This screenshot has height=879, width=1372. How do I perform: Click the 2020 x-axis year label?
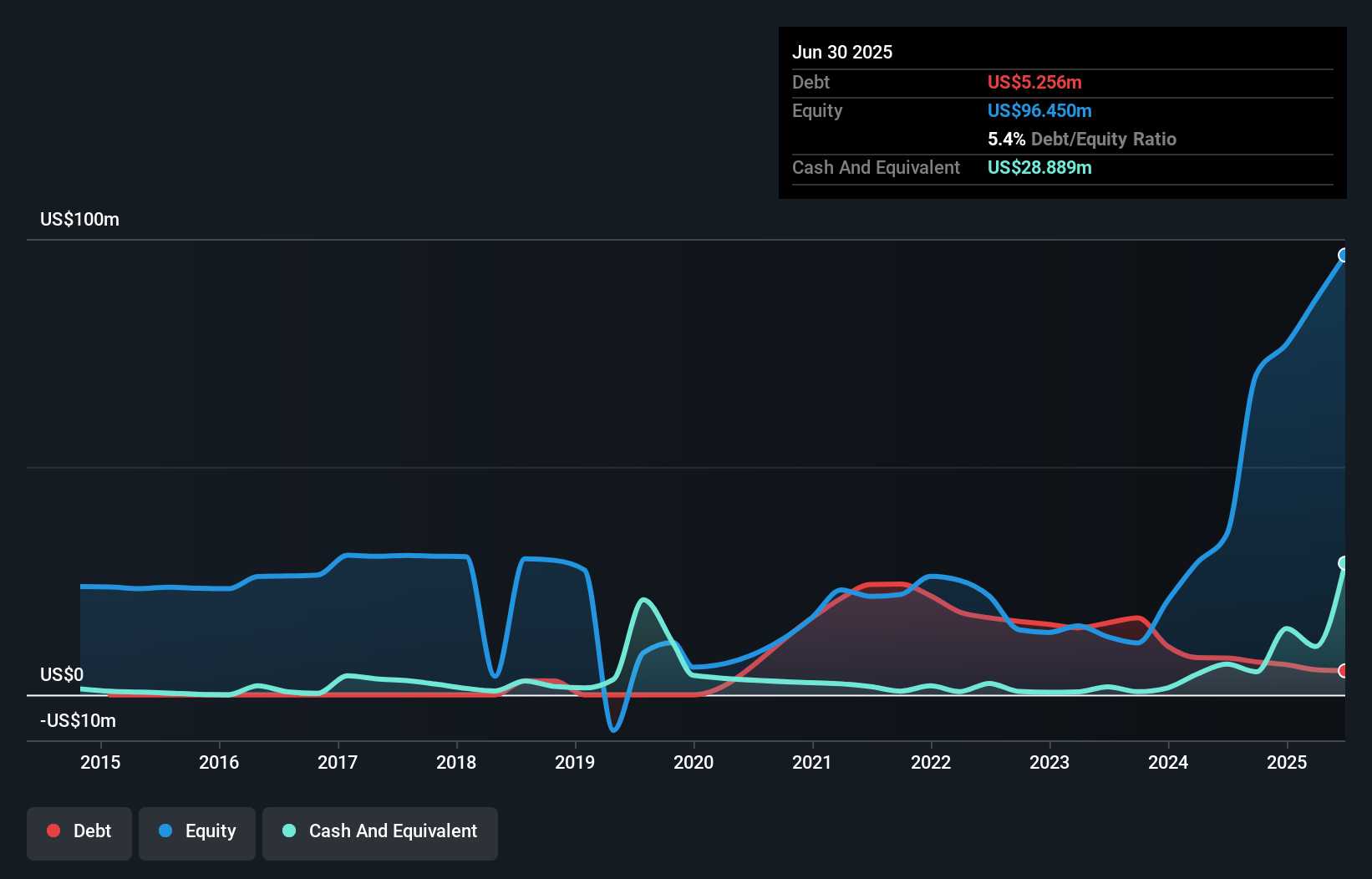tap(694, 762)
